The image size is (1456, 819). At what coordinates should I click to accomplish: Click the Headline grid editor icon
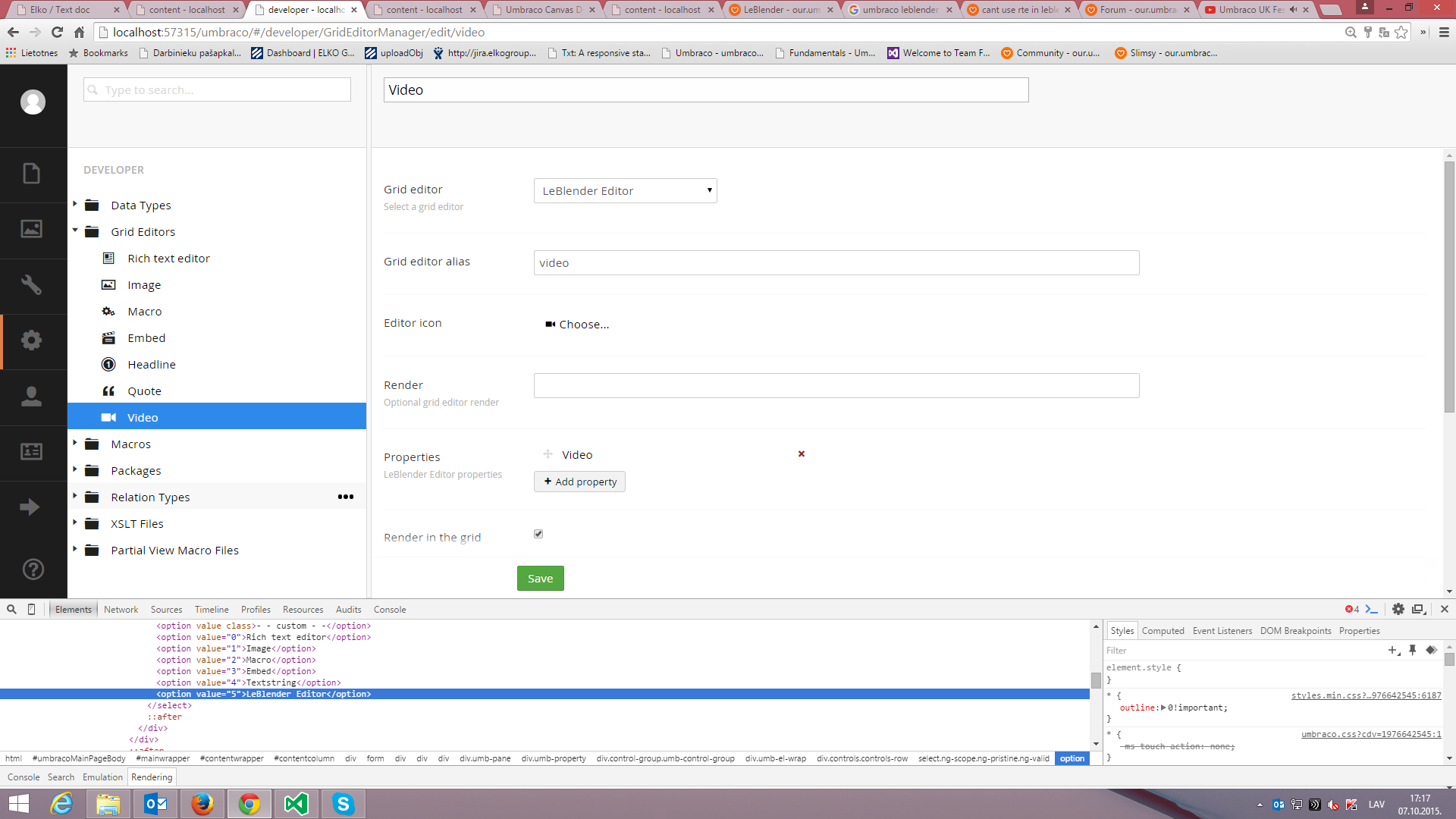(110, 364)
